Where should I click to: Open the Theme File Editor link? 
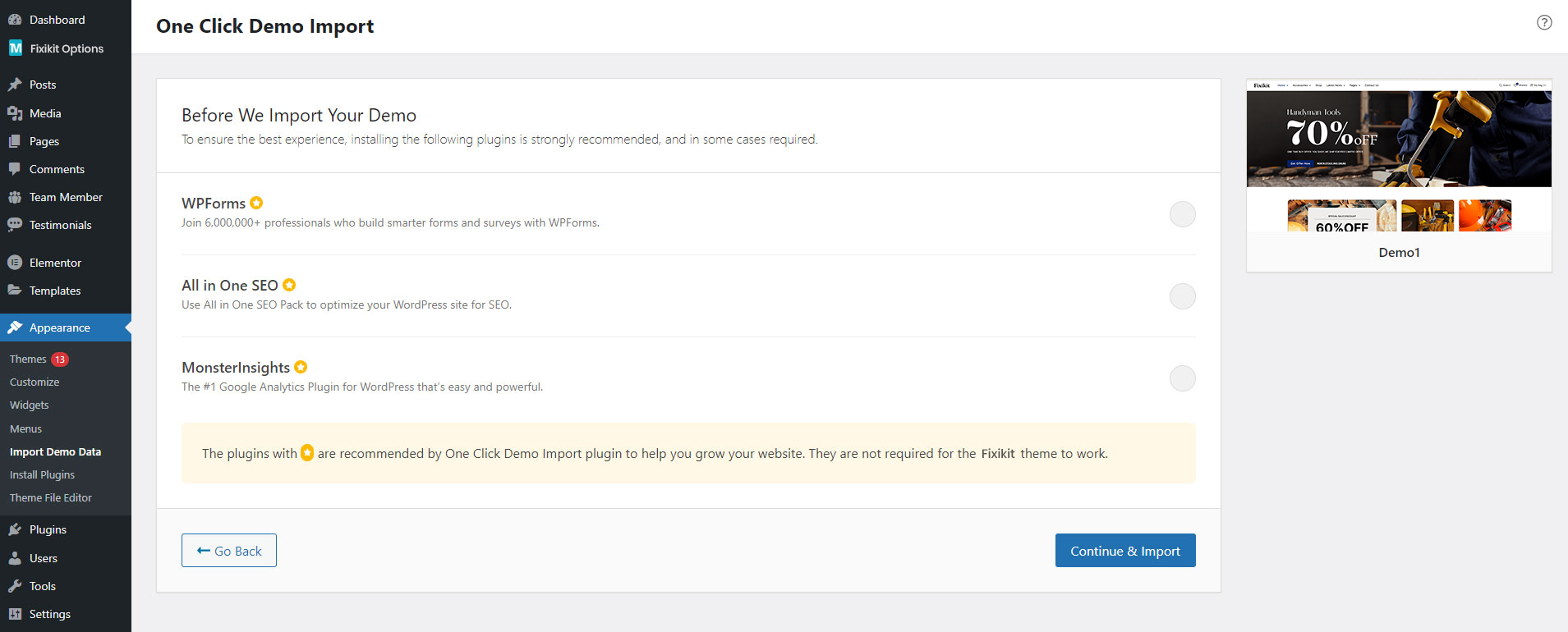(x=51, y=498)
